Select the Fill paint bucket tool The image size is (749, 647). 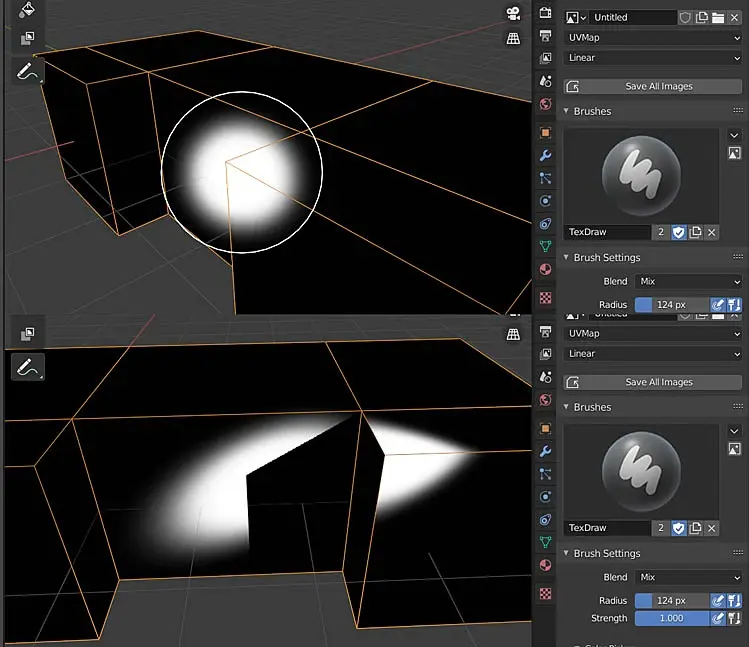coord(26,9)
